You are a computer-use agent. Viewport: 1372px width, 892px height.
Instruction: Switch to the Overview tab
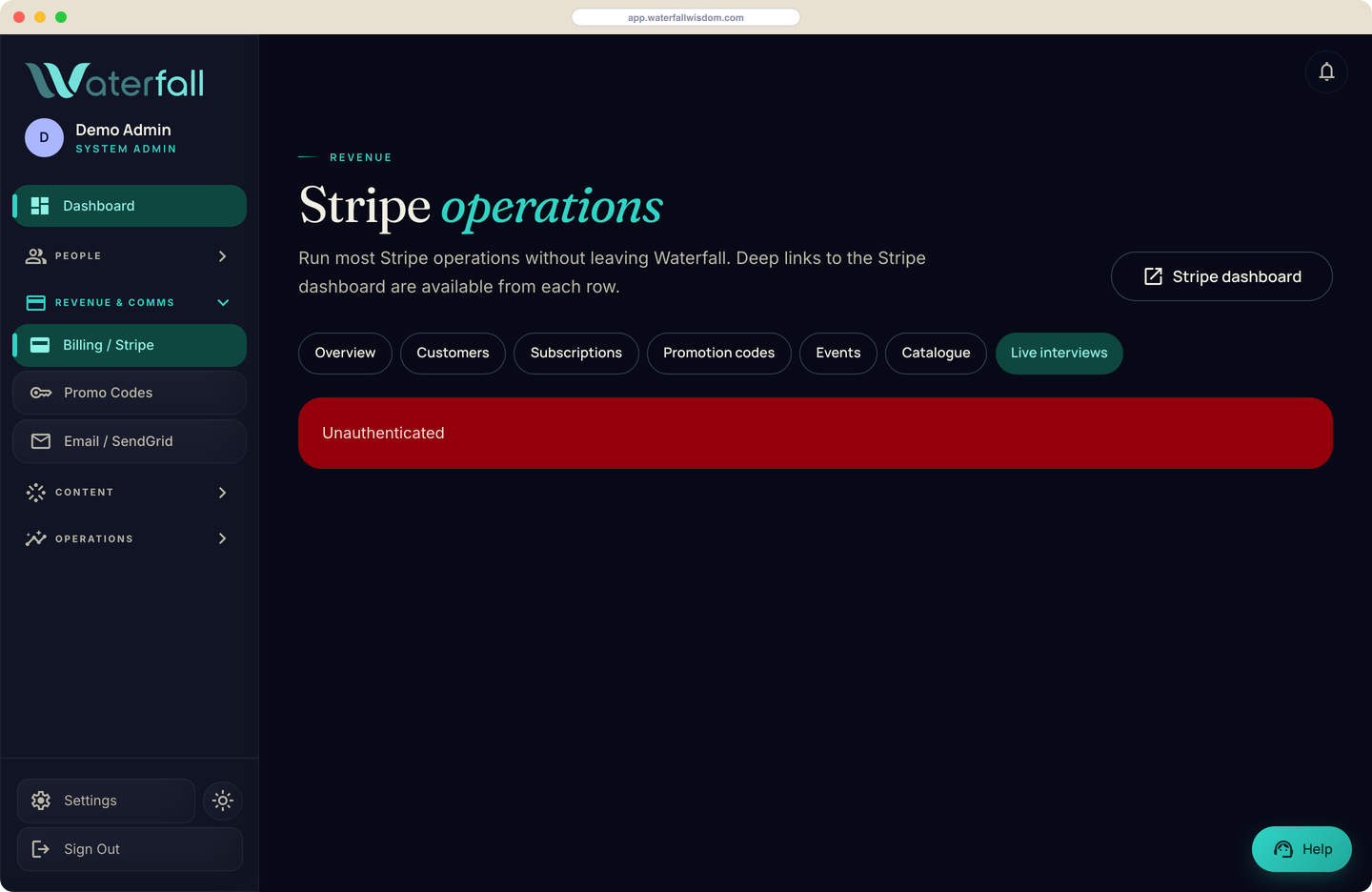tap(345, 354)
